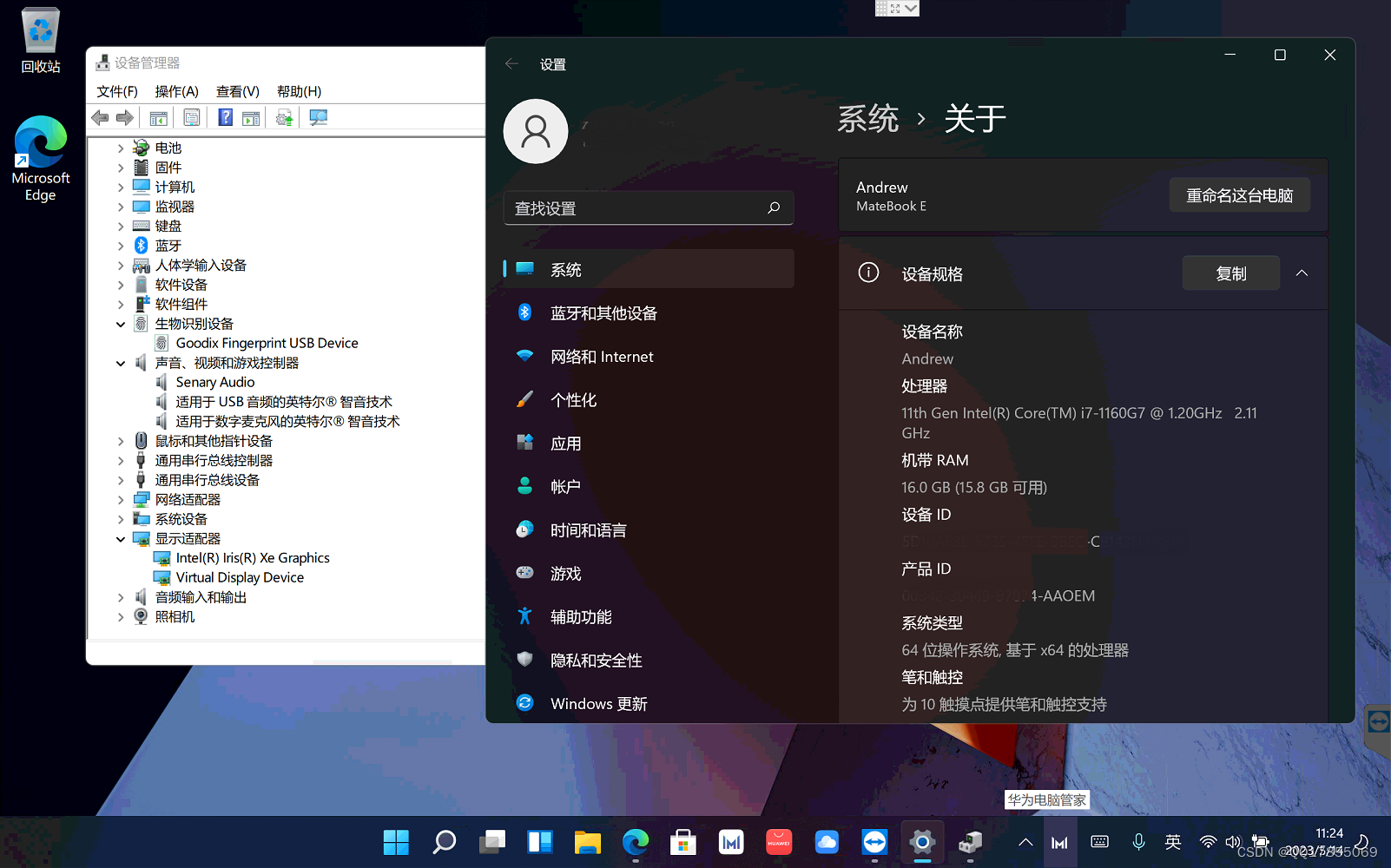Open File Explorer from taskbar

pos(588,841)
